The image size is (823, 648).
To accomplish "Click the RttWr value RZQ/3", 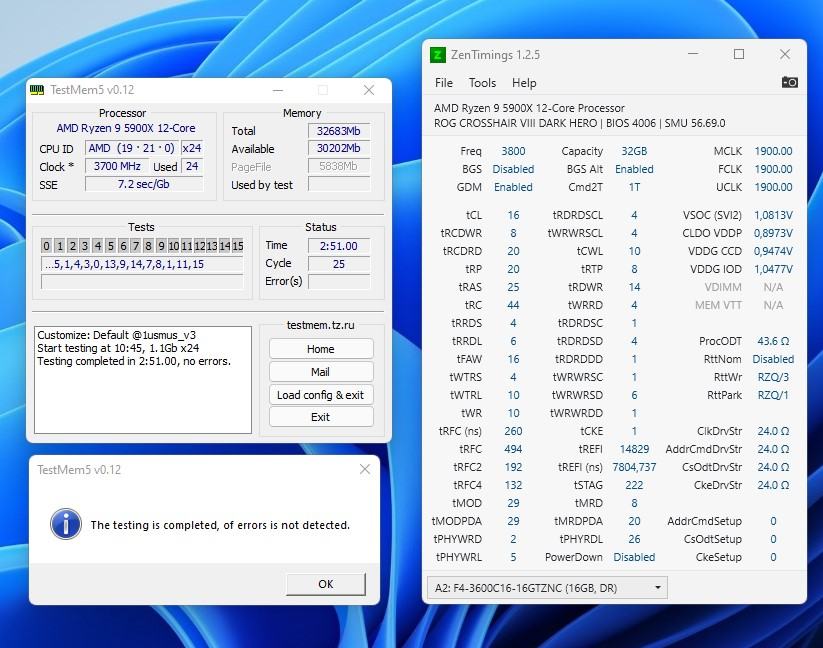I will tap(773, 377).
